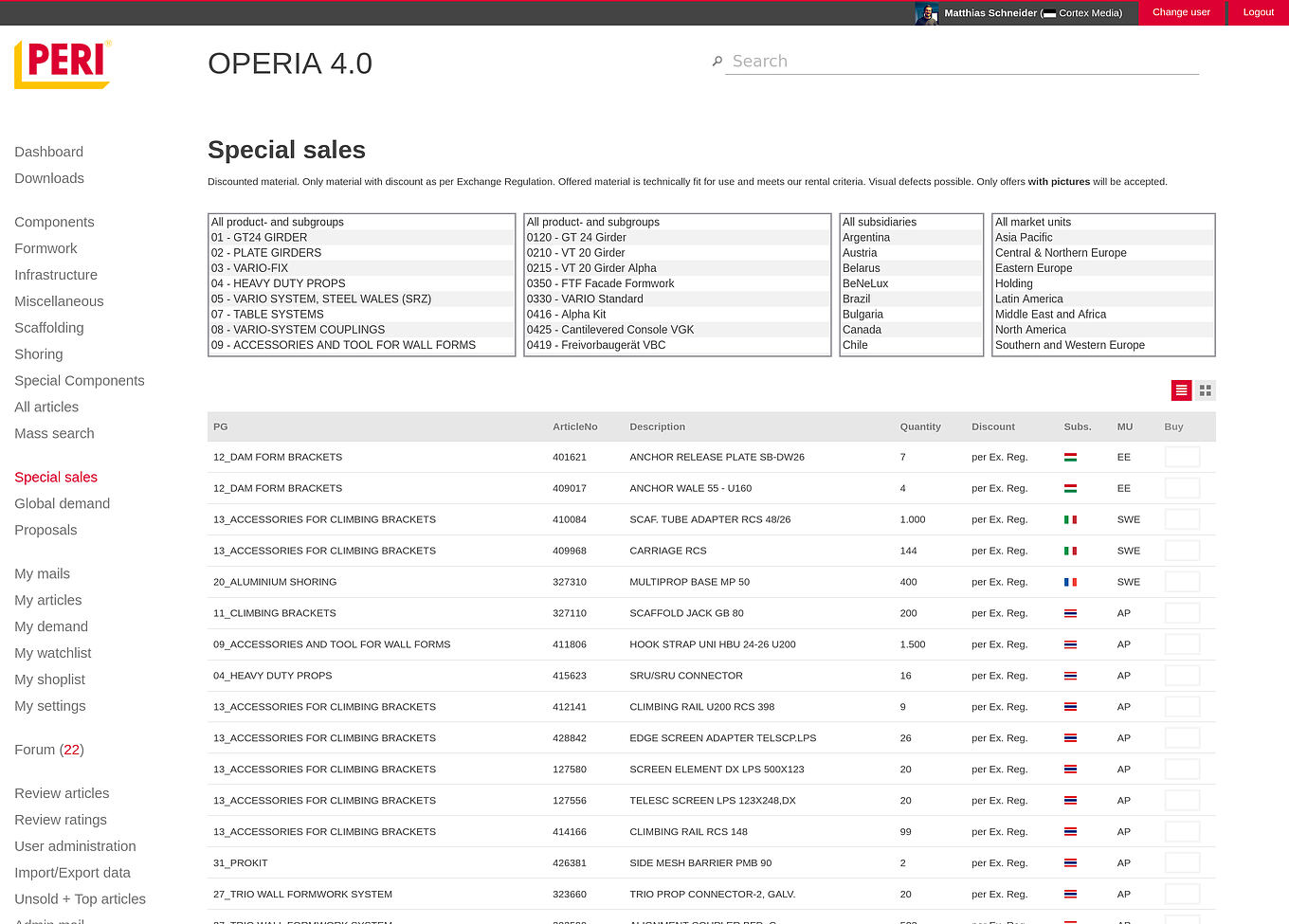This screenshot has height=924, width=1289.
Task: Click the Change user button
Action: pos(1181,12)
